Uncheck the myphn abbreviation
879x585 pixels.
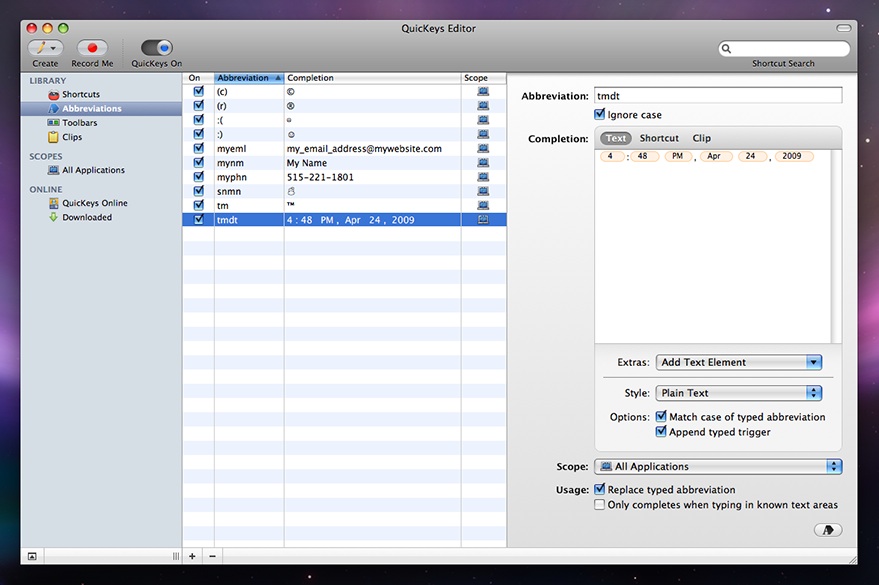pos(198,177)
